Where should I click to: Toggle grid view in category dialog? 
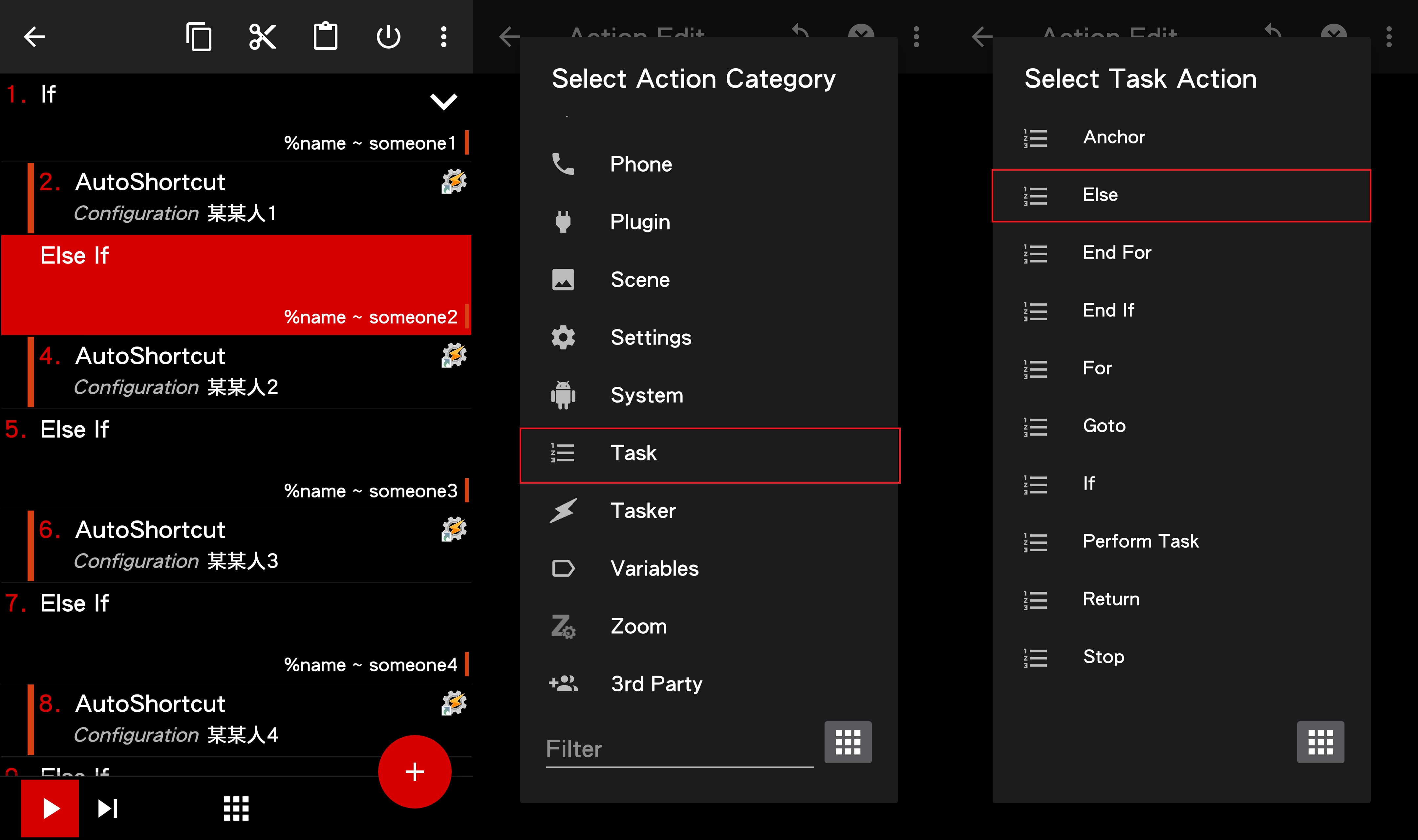coord(848,742)
